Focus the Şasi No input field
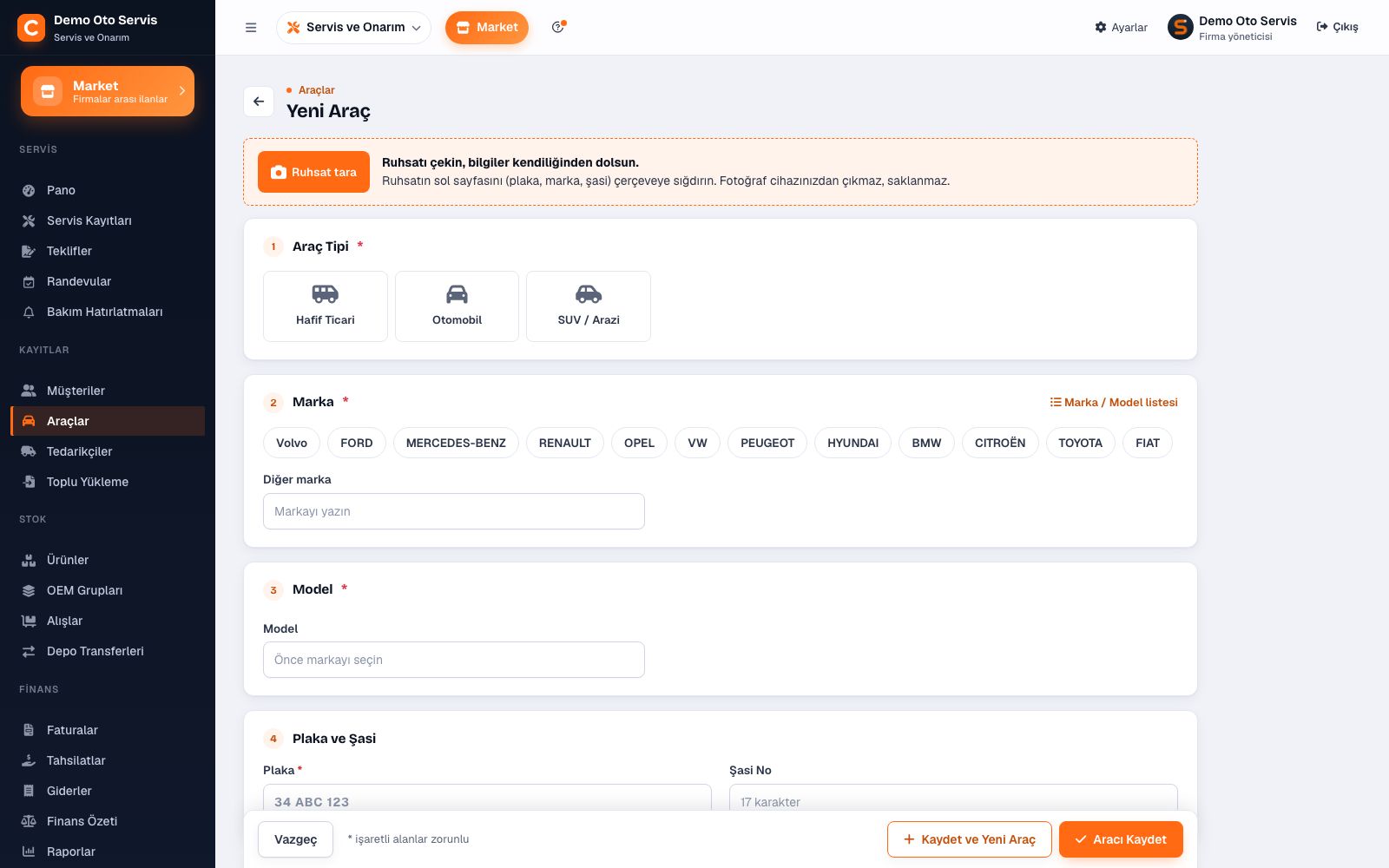 coord(953,799)
